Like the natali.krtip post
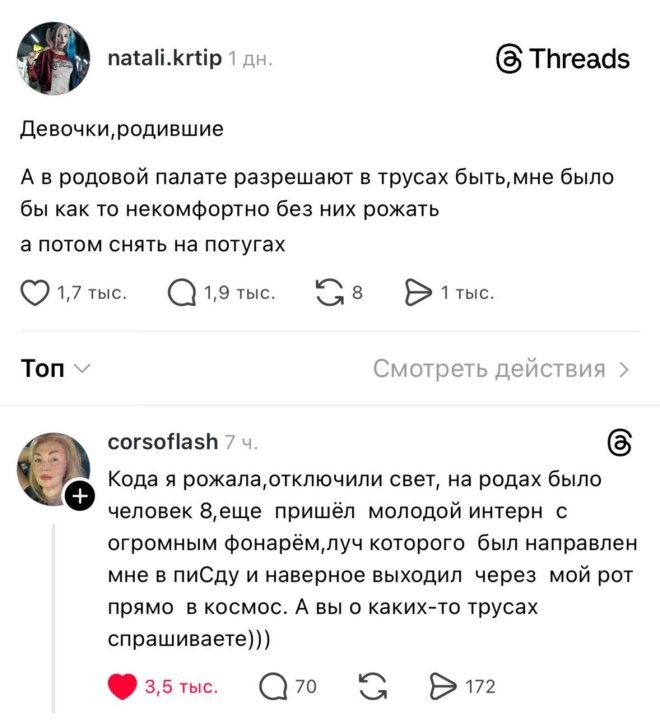Screen dimensions: 660x723 [x=34, y=293]
